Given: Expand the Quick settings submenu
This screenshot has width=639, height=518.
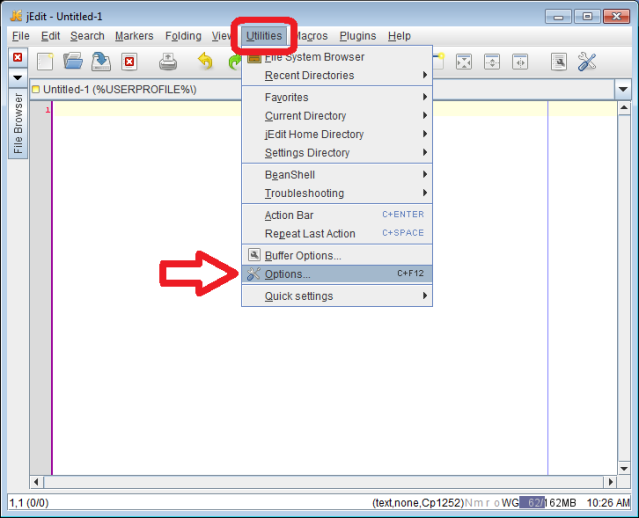Looking at the screenshot, I should click(x=337, y=296).
